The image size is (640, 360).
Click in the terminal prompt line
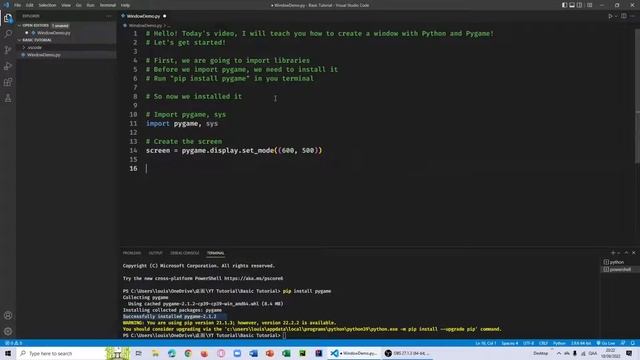click(x=204, y=336)
